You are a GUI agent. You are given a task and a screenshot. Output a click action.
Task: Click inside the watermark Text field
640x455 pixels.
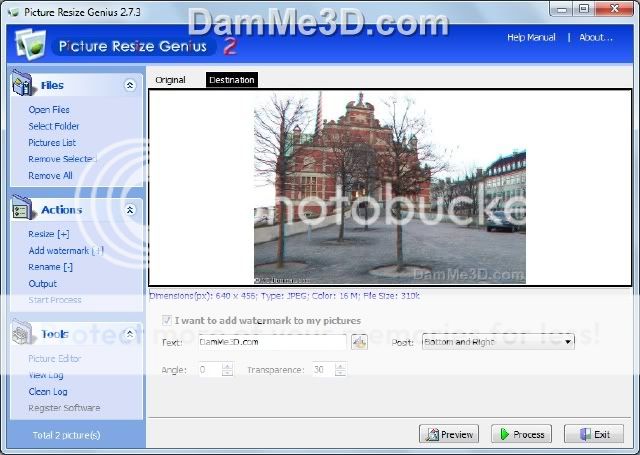tap(270, 342)
